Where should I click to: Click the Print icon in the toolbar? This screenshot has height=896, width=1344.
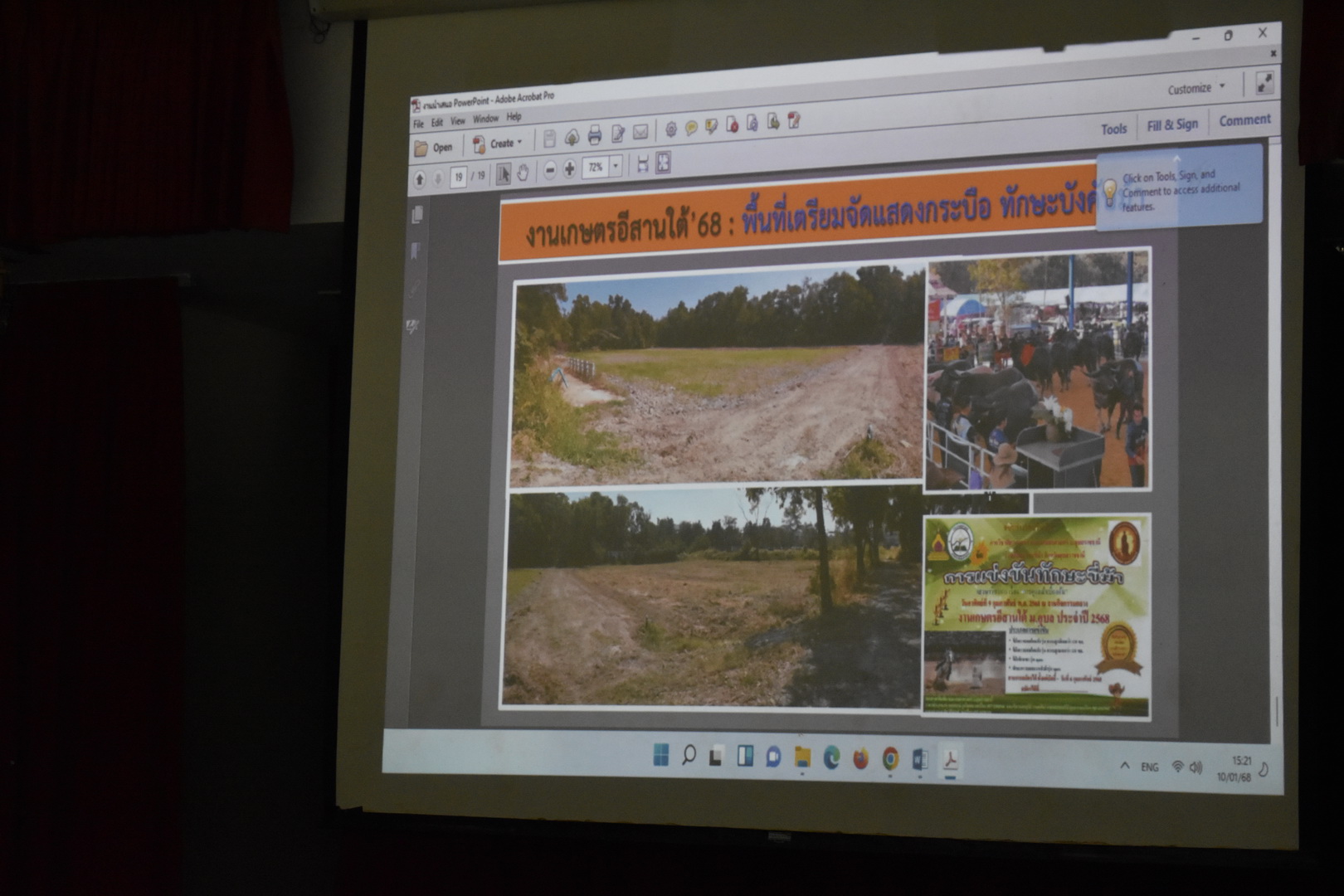[x=594, y=135]
